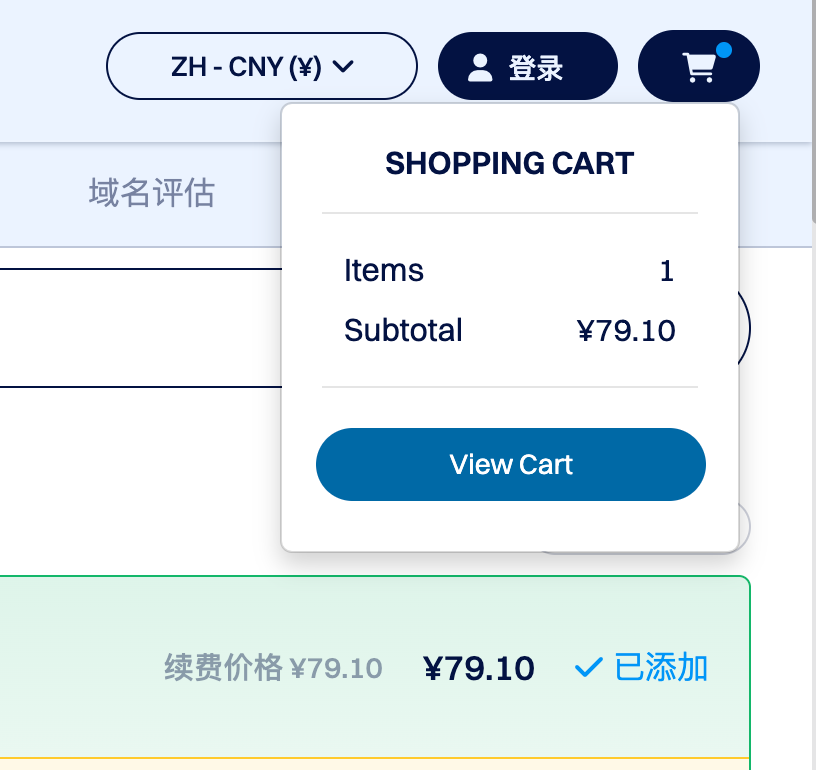Image resolution: width=816 pixels, height=770 pixels.
Task: Open the SHOPPING CART panel header
Action: point(510,163)
